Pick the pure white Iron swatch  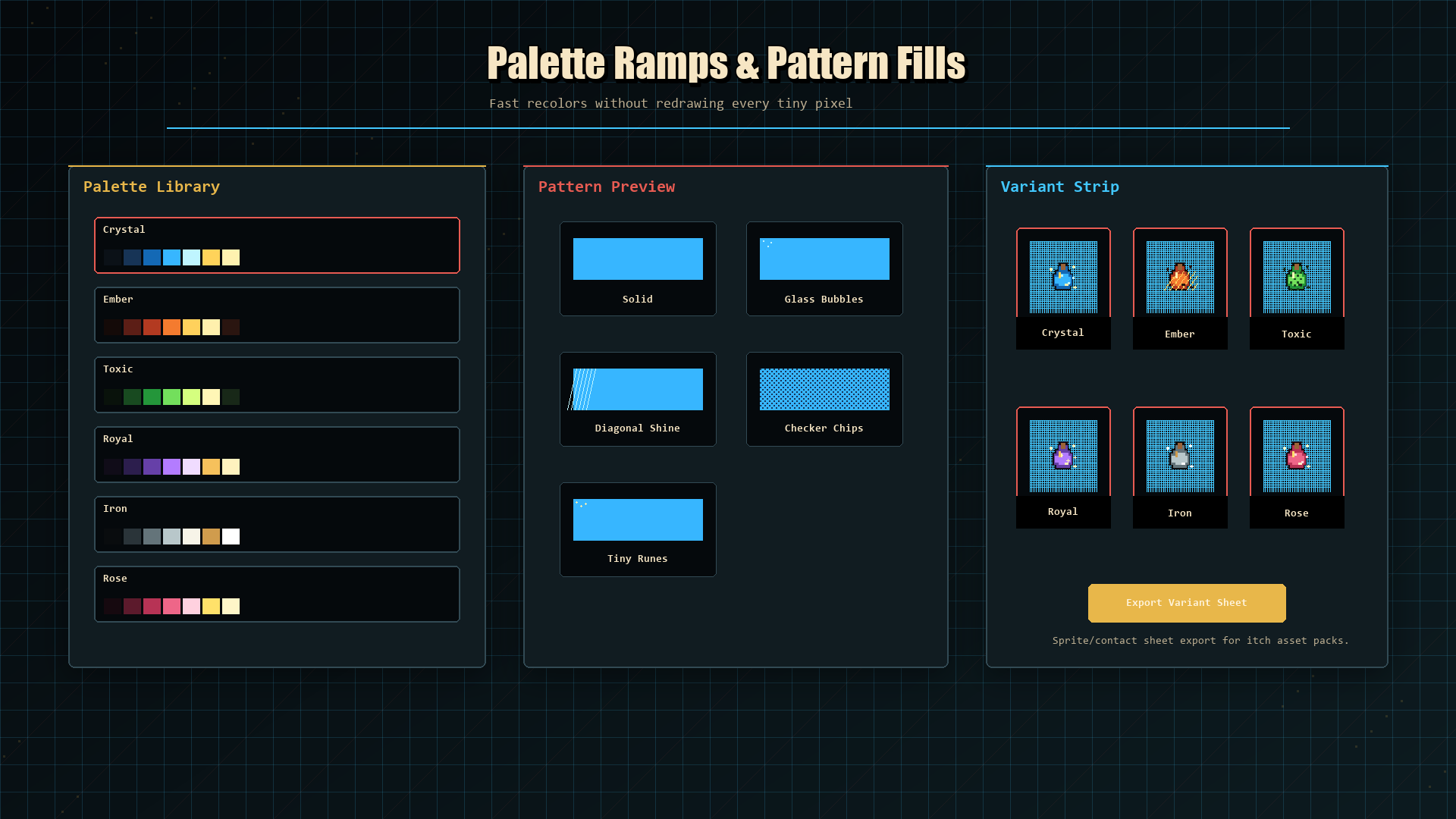231,537
